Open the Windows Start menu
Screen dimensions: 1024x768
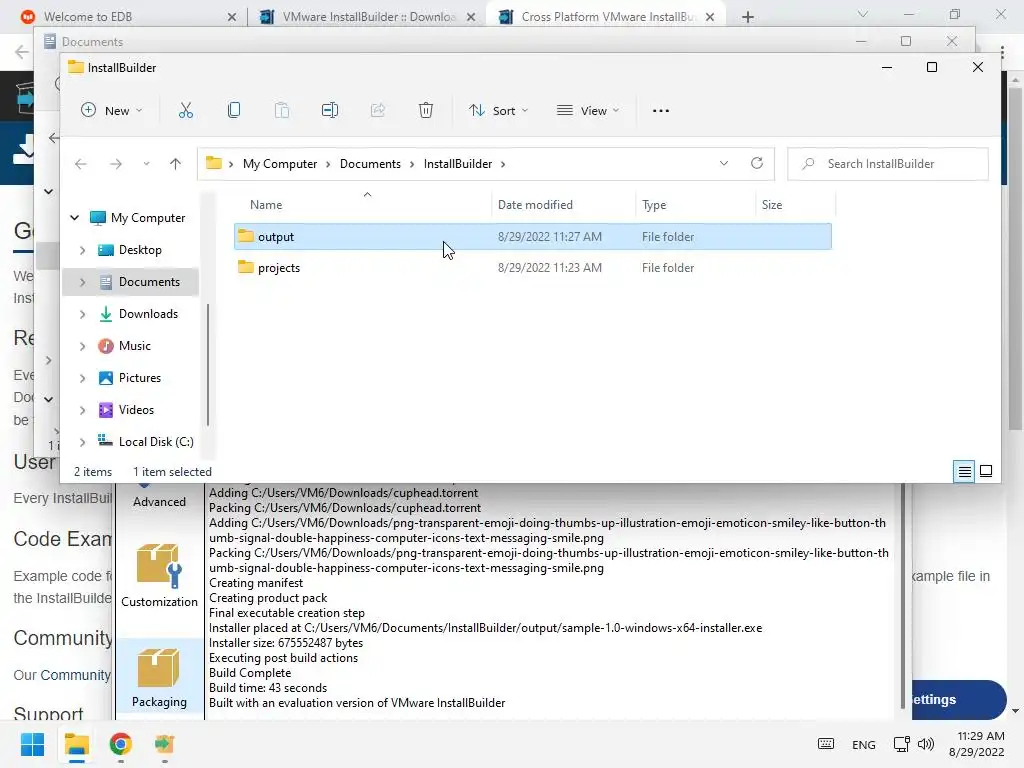pyautogui.click(x=32, y=744)
